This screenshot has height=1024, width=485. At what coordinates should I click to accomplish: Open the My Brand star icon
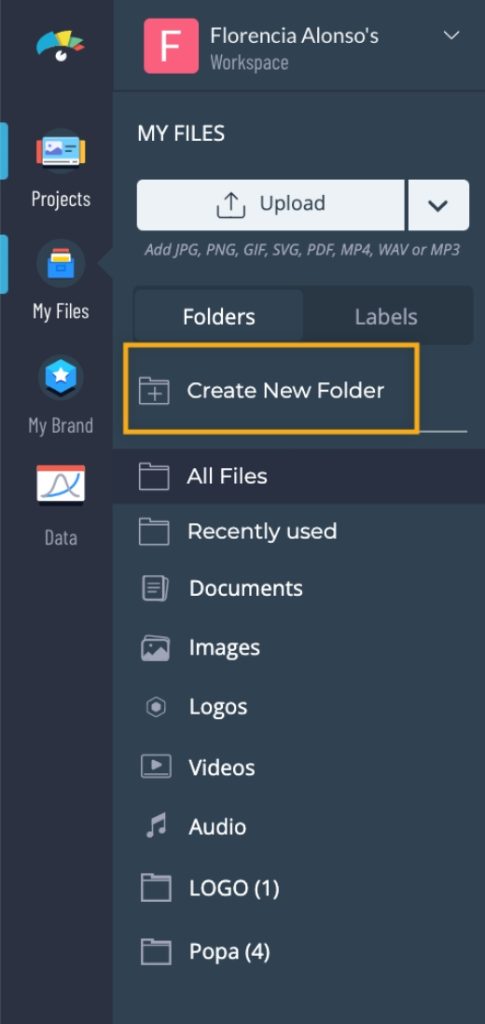61,377
